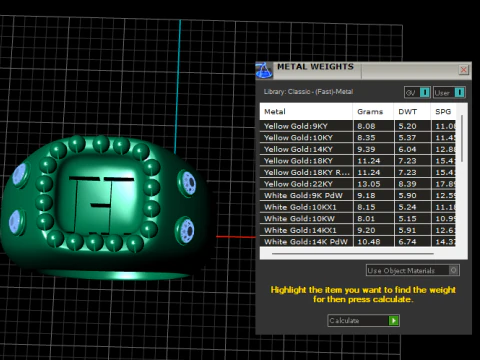
Task: Select the White Gold:14KX1 row
Action: (x=358, y=230)
